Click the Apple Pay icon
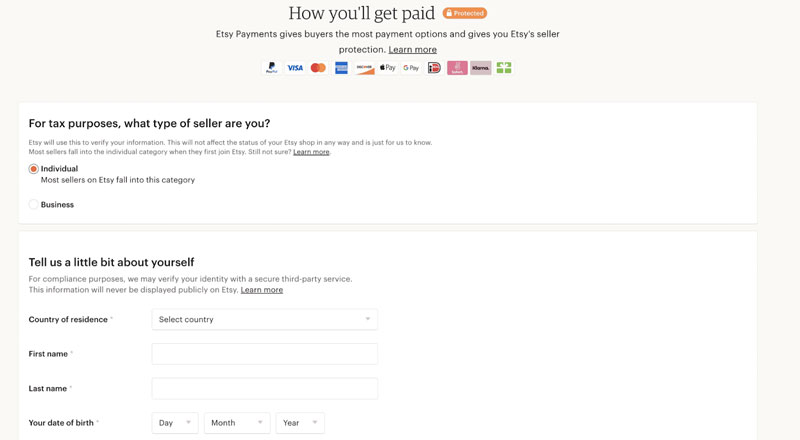This screenshot has width=800, height=440. pyautogui.click(x=388, y=68)
